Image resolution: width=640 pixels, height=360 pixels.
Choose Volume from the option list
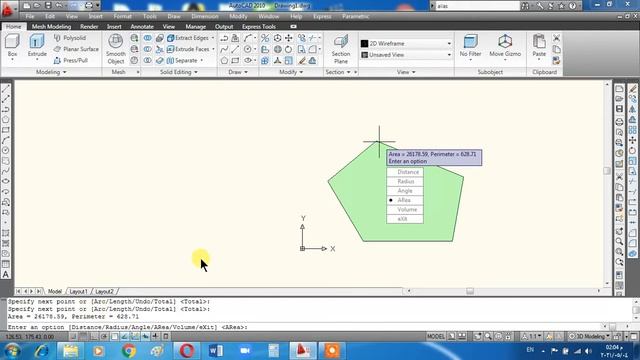(404, 209)
